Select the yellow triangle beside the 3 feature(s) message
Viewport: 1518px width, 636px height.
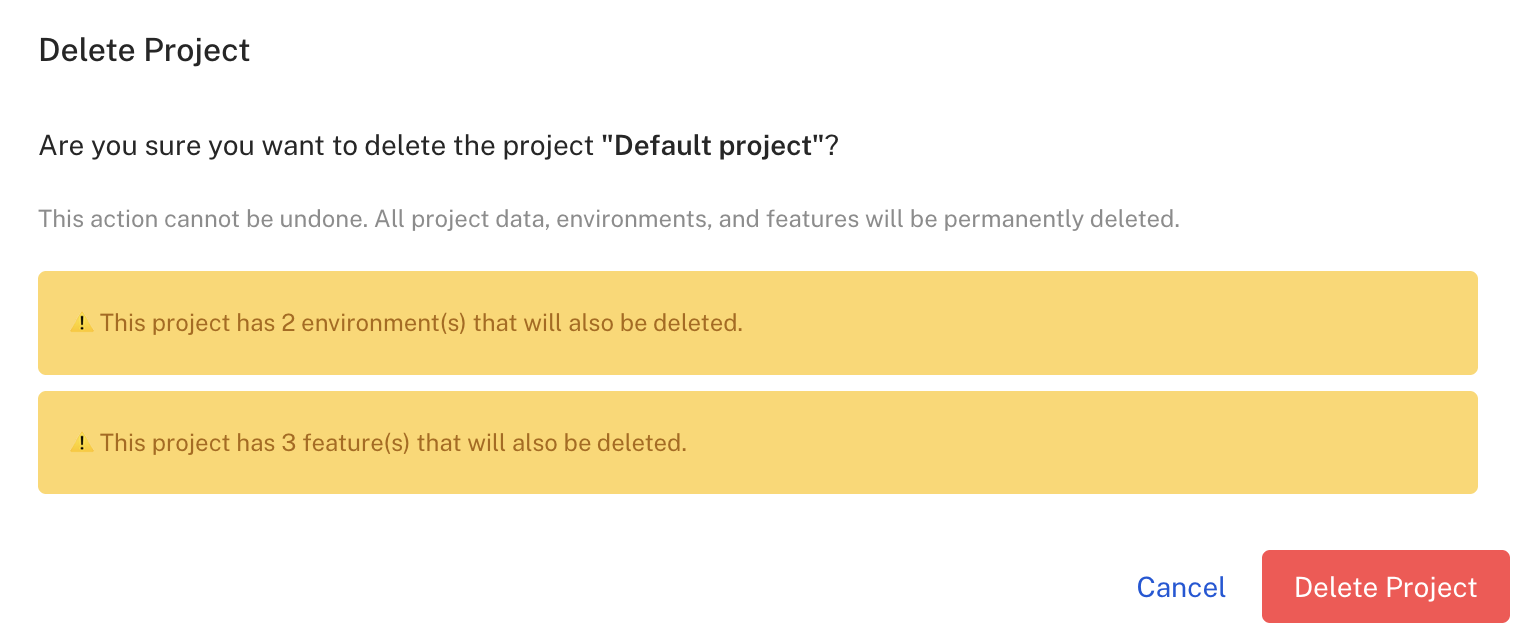coord(82,442)
